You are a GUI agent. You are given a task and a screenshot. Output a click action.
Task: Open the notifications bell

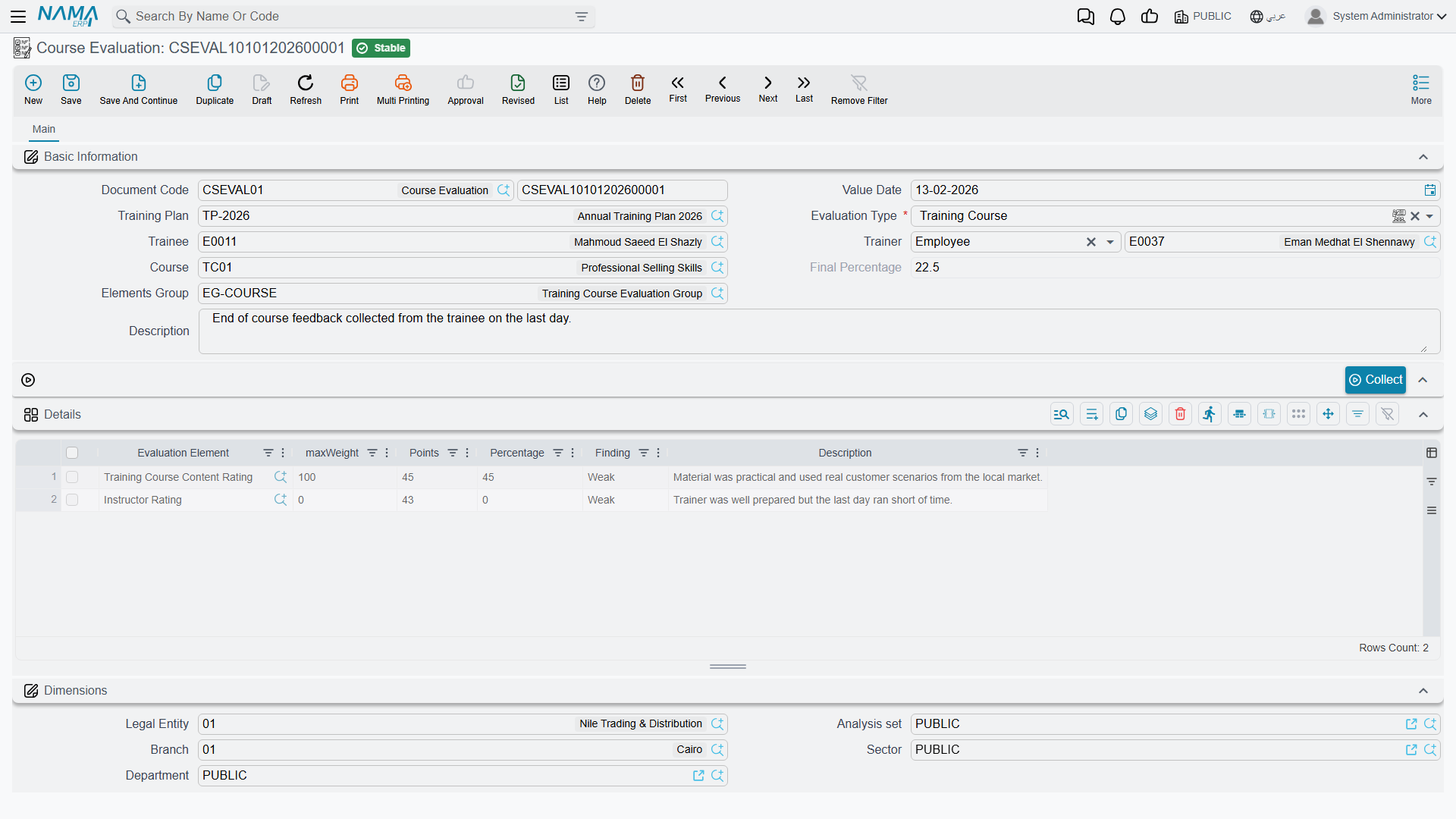pos(1118,17)
